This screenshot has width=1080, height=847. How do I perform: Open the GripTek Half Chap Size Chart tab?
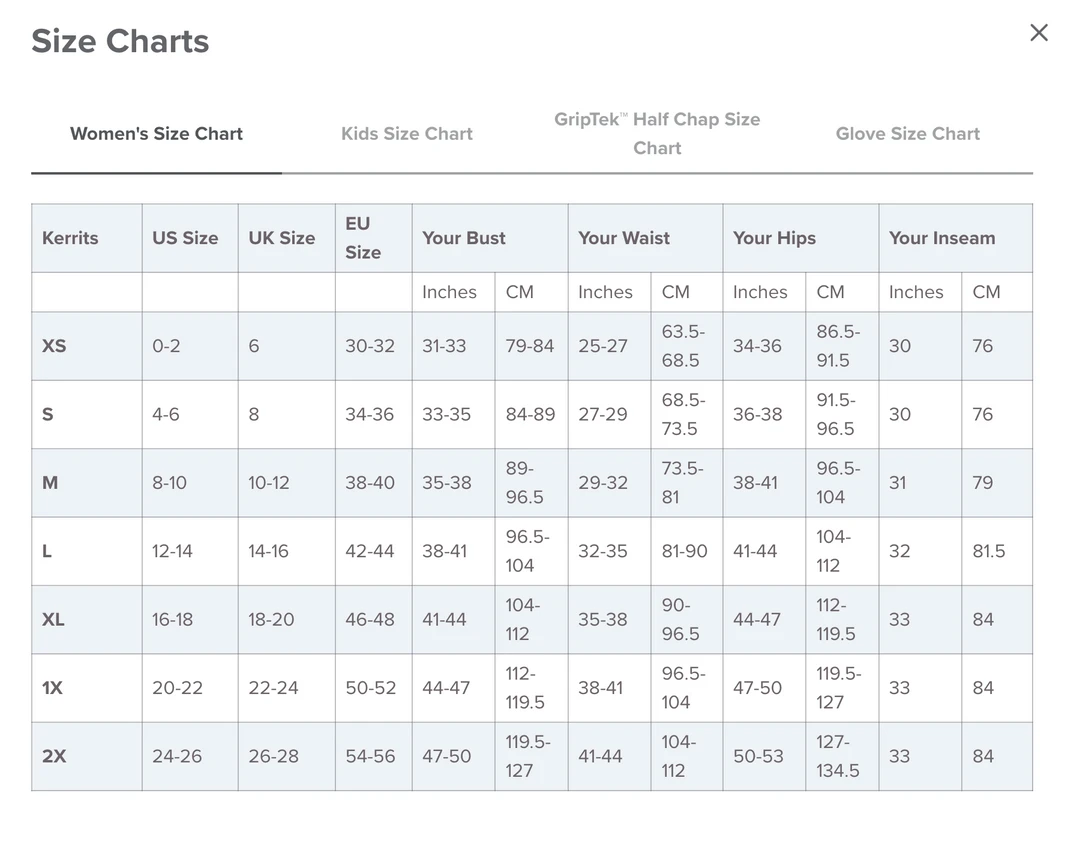[x=657, y=134]
